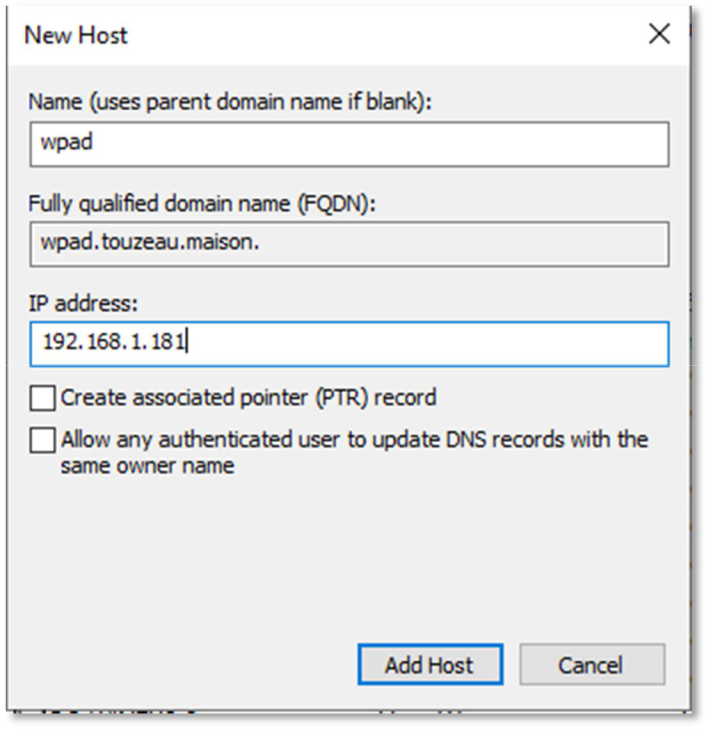Cancel the New Host dialog
The width and height of the screenshot is (708, 730).
[x=592, y=665]
